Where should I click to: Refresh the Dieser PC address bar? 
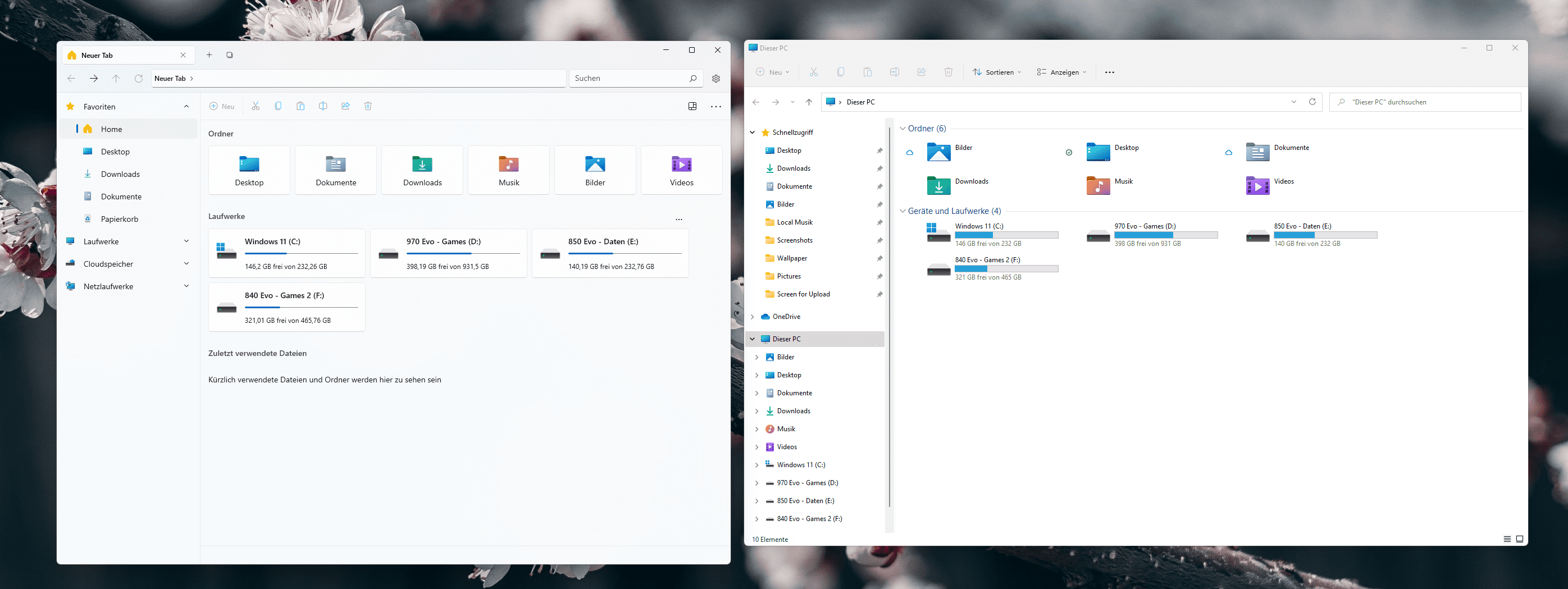pyautogui.click(x=1312, y=102)
